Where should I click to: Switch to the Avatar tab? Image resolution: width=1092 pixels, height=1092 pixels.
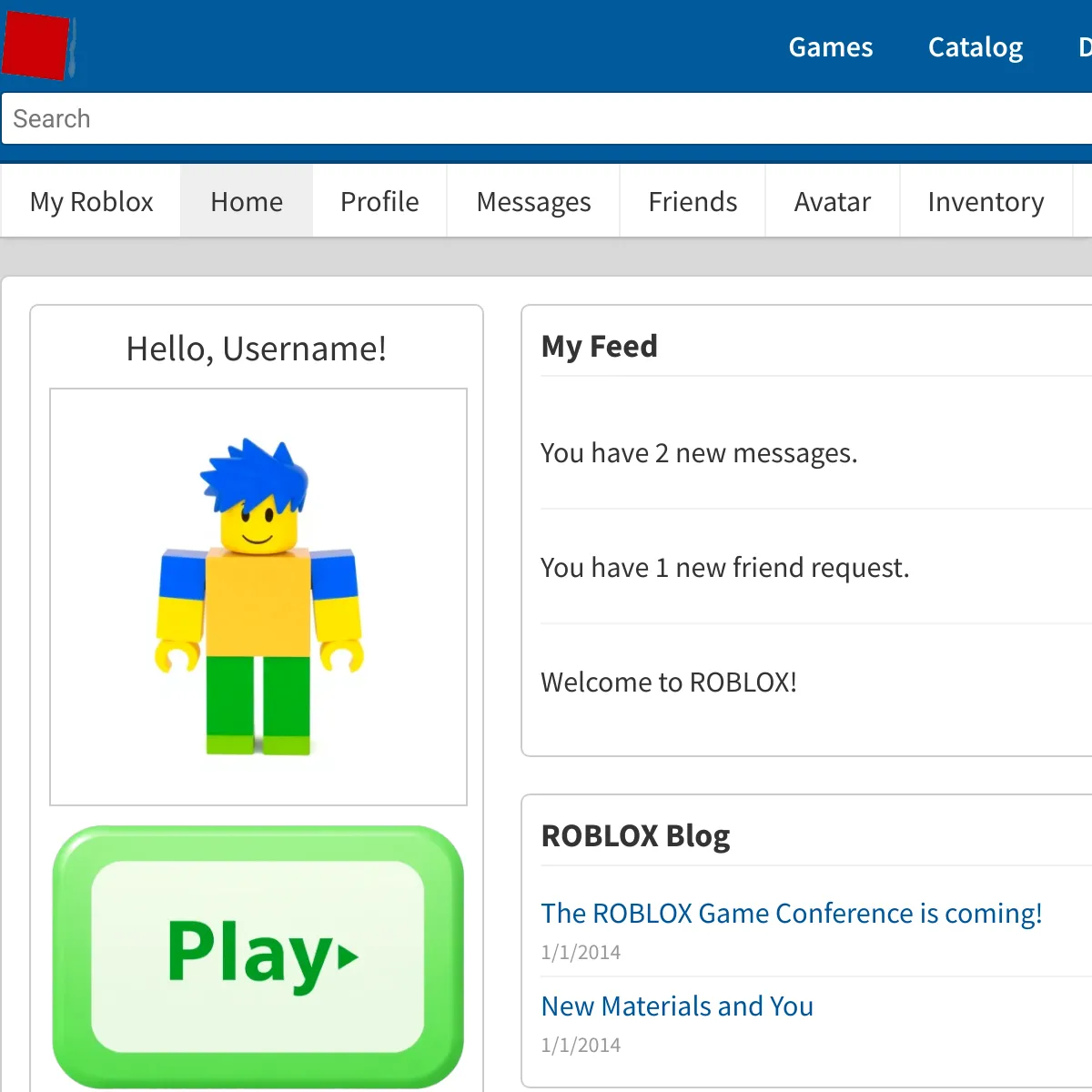(x=832, y=201)
